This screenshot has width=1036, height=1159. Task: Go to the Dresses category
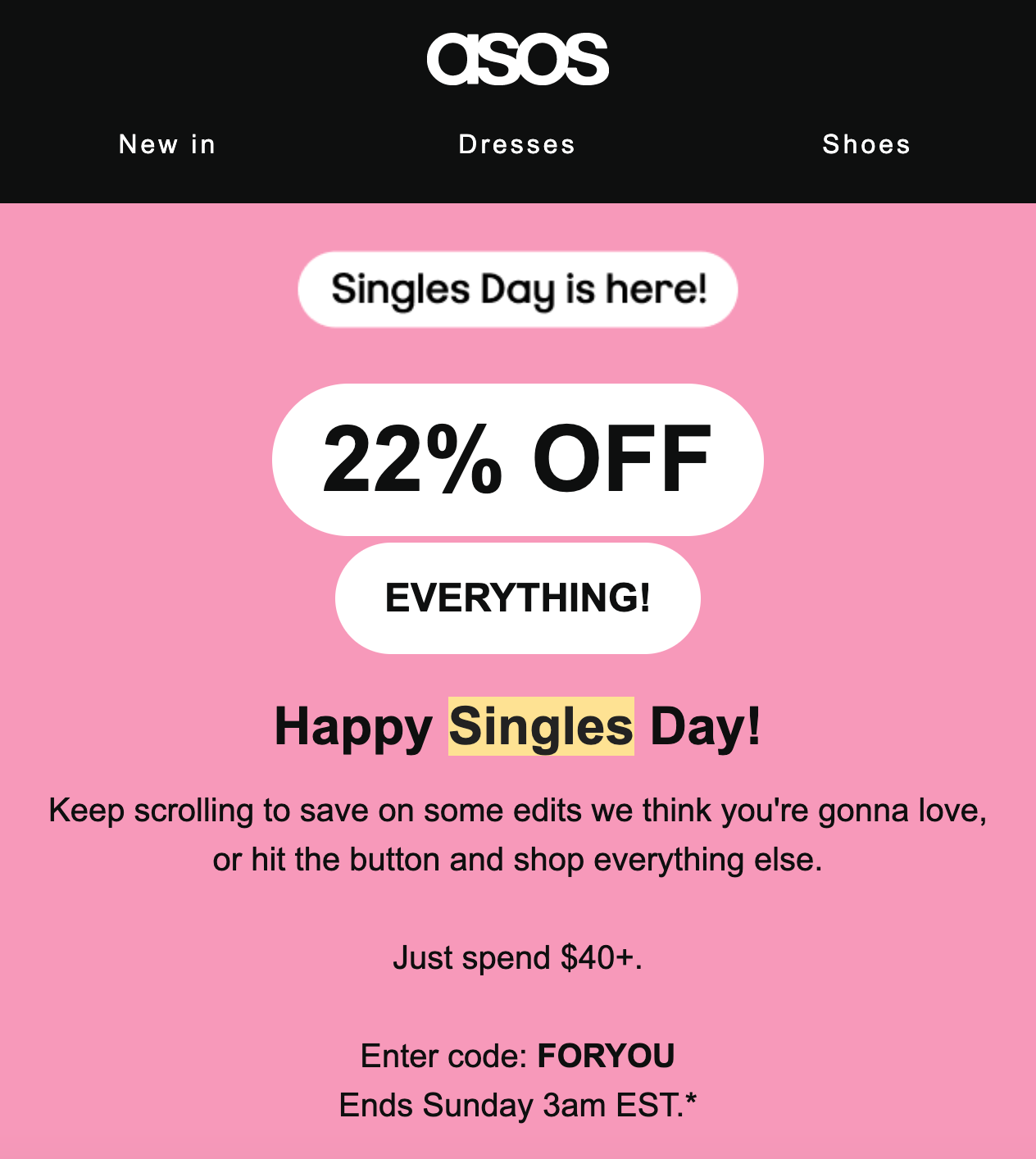click(x=517, y=144)
